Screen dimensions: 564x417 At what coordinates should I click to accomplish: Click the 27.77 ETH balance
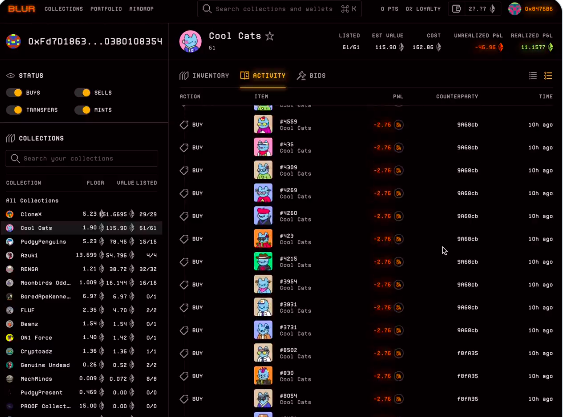481,9
